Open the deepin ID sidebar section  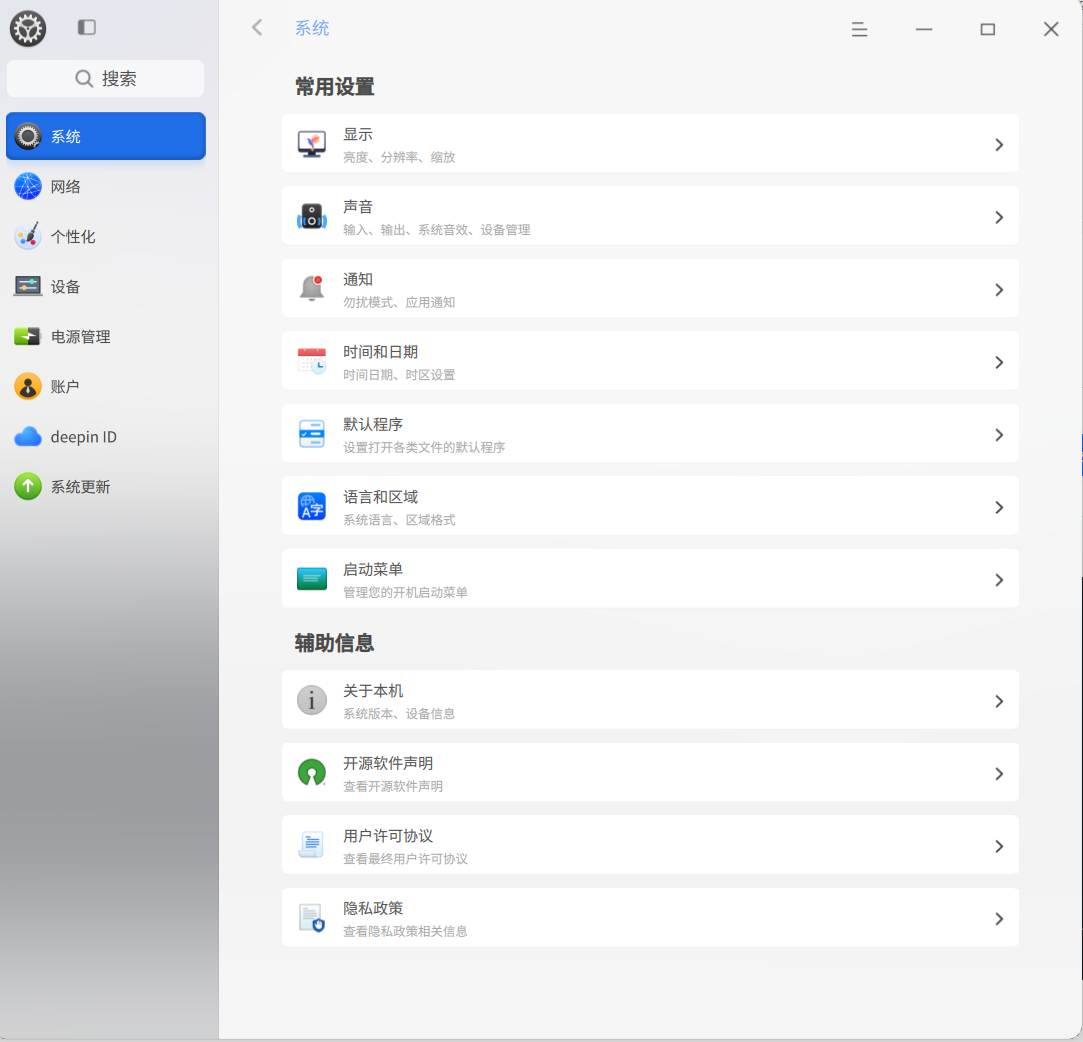pyautogui.click(x=106, y=436)
